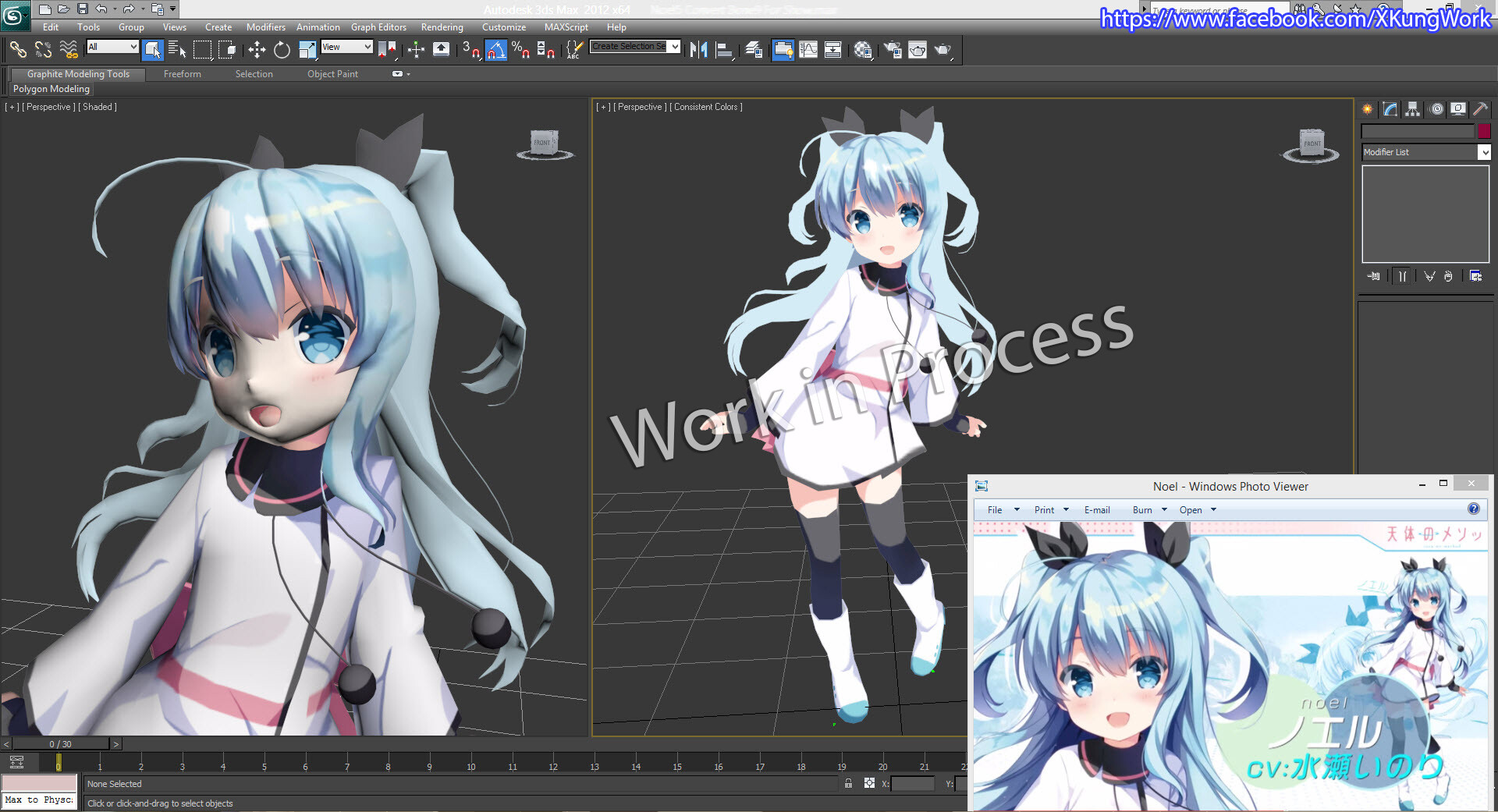Image resolution: width=1498 pixels, height=812 pixels.
Task: Click the Open File folder icon
Action: (64, 9)
